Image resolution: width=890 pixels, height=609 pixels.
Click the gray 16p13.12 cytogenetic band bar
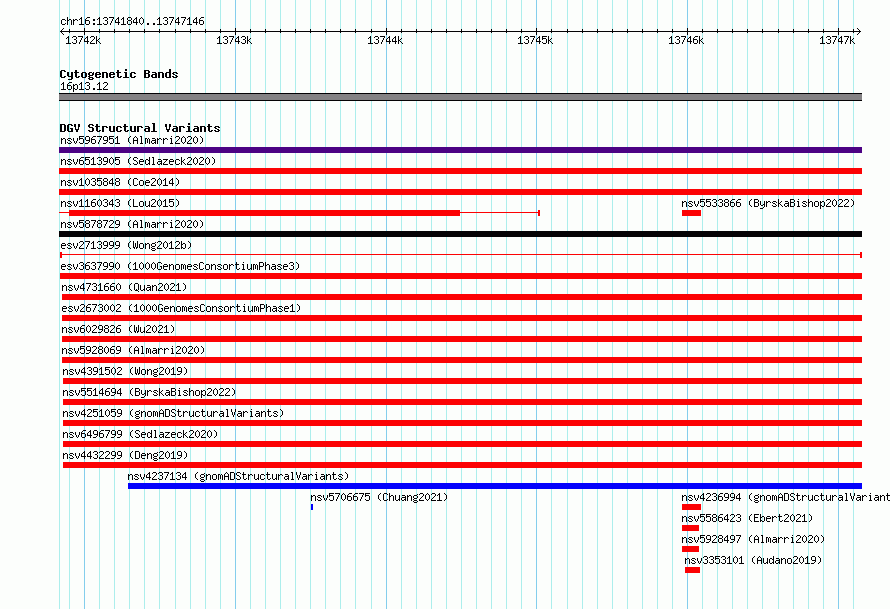[460, 97]
